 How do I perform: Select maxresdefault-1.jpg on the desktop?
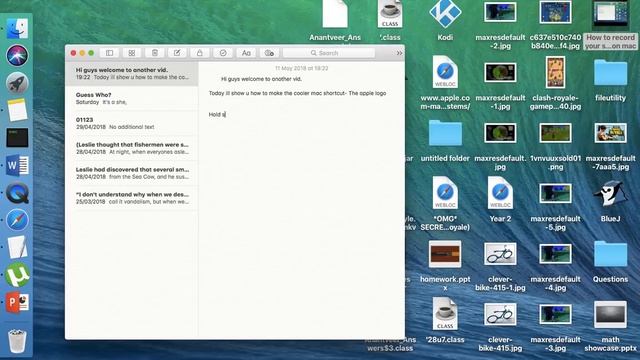500,73
